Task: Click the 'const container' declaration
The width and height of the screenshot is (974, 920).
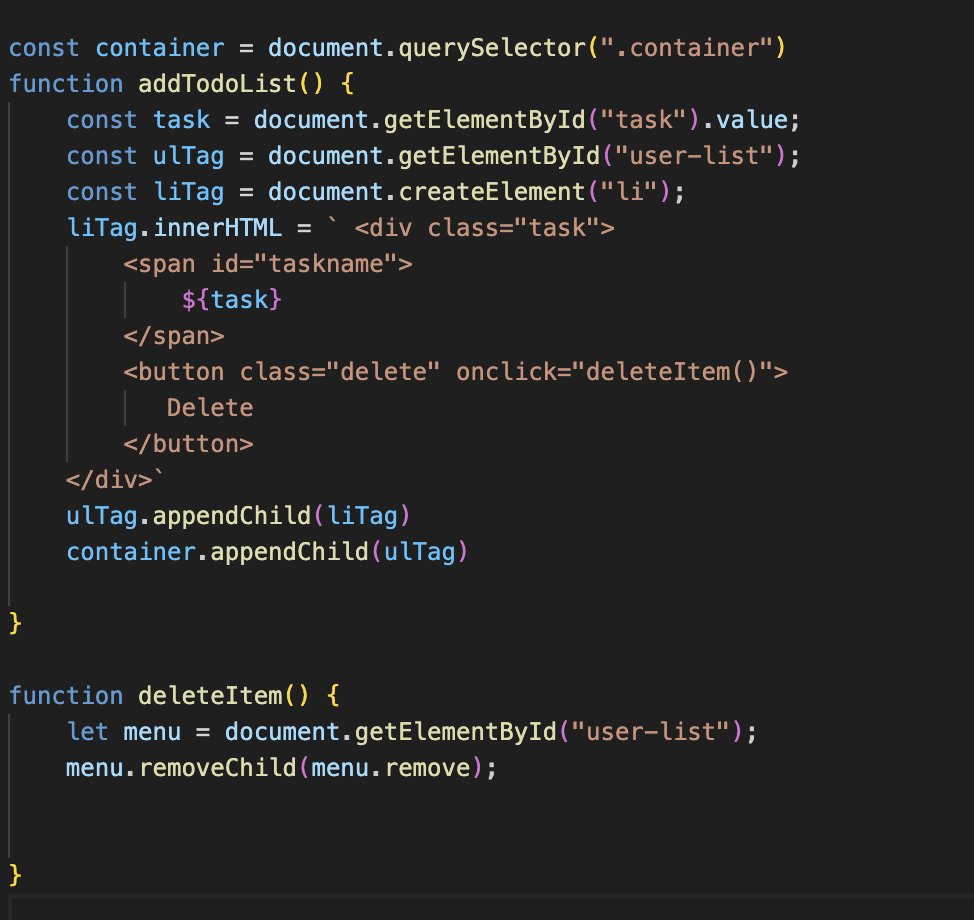Action: (x=117, y=48)
